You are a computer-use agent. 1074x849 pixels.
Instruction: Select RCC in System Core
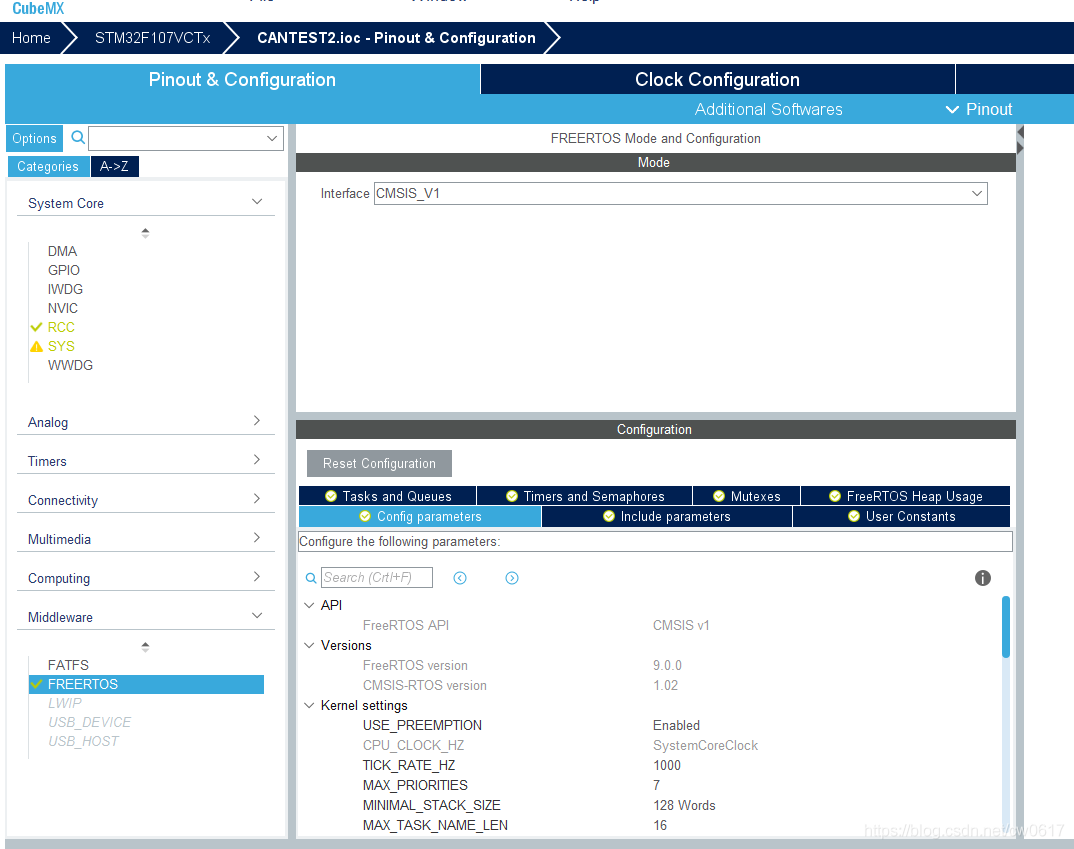click(61, 327)
